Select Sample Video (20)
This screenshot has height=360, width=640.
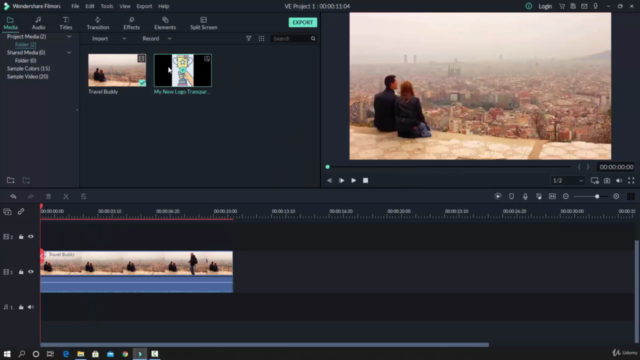coord(27,76)
